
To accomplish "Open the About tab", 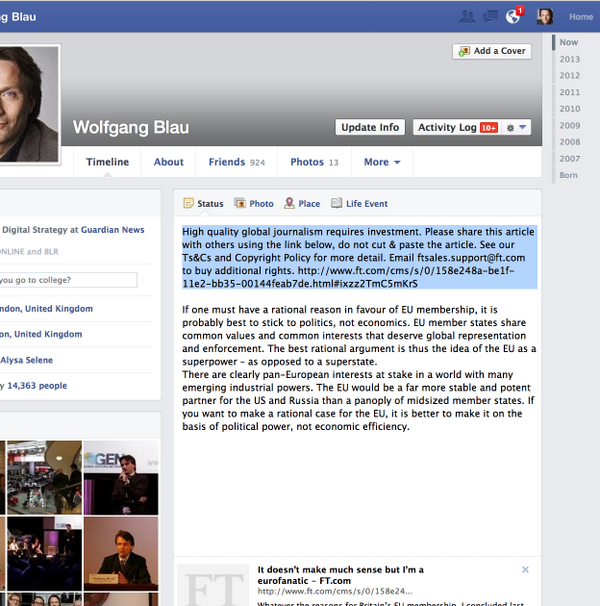I will 169,162.
